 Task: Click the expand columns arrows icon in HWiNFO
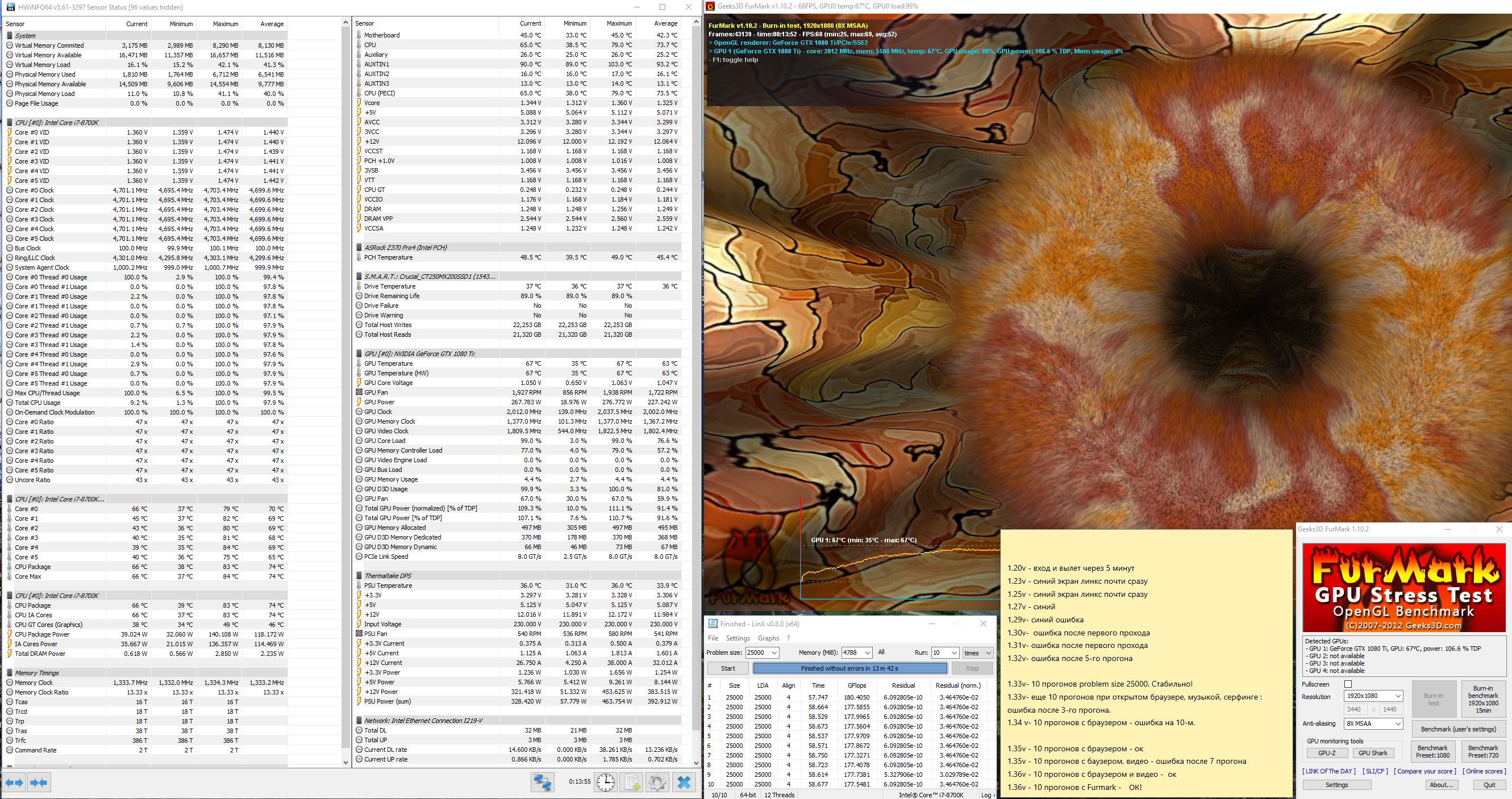point(14,782)
